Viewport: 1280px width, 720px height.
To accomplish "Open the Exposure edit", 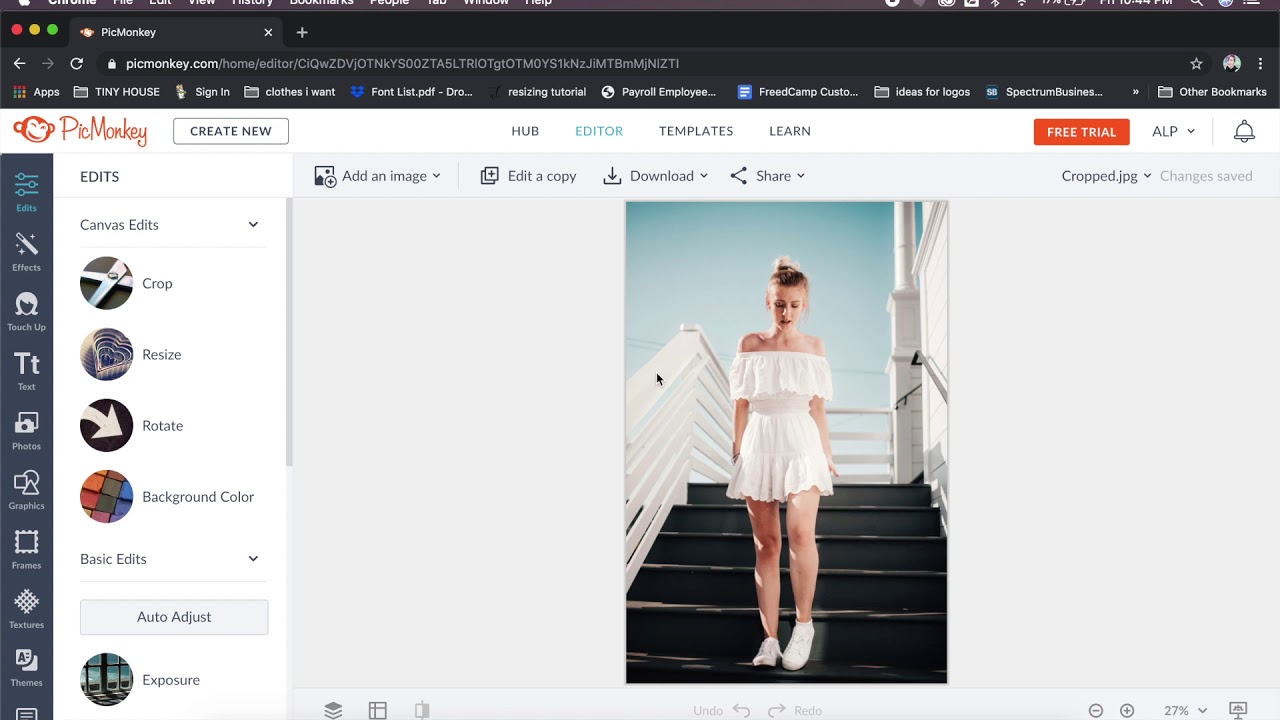I will 140,679.
